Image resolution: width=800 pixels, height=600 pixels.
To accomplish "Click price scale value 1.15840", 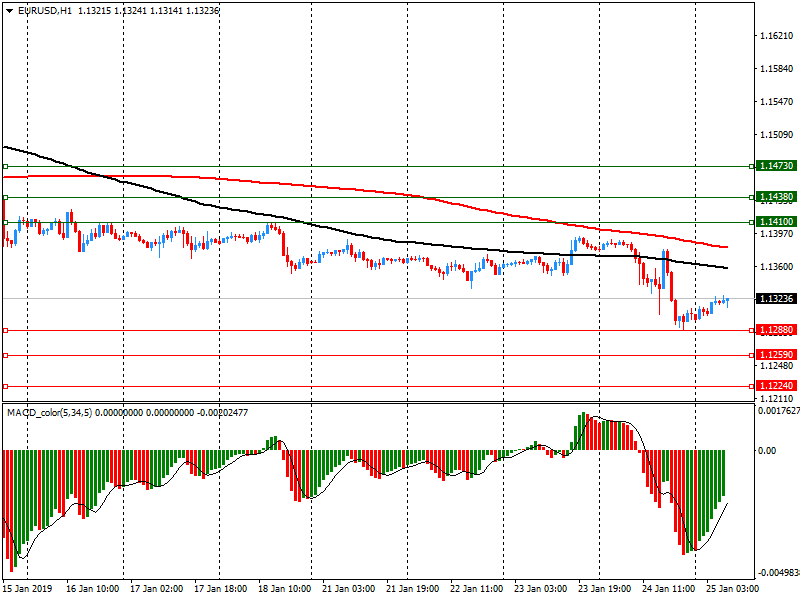I will pyautogui.click(x=777, y=69).
